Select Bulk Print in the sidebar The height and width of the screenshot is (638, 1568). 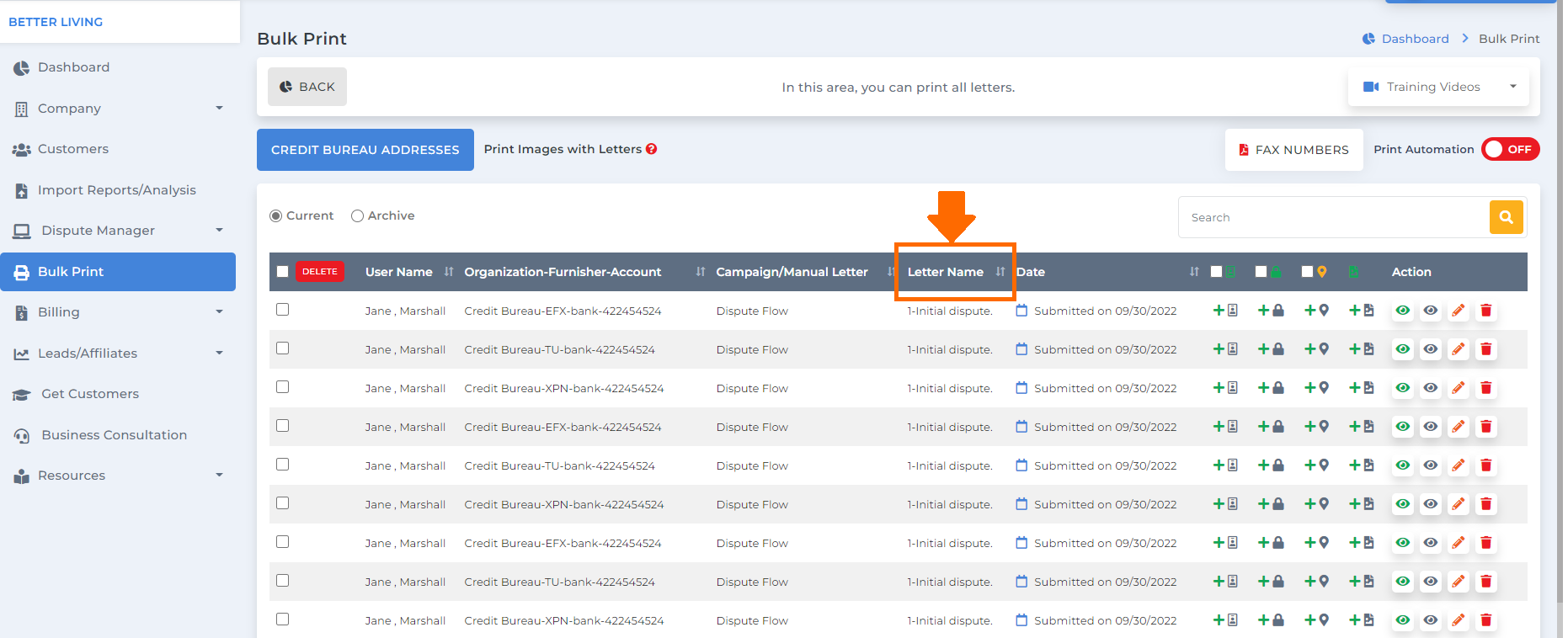[x=118, y=272]
